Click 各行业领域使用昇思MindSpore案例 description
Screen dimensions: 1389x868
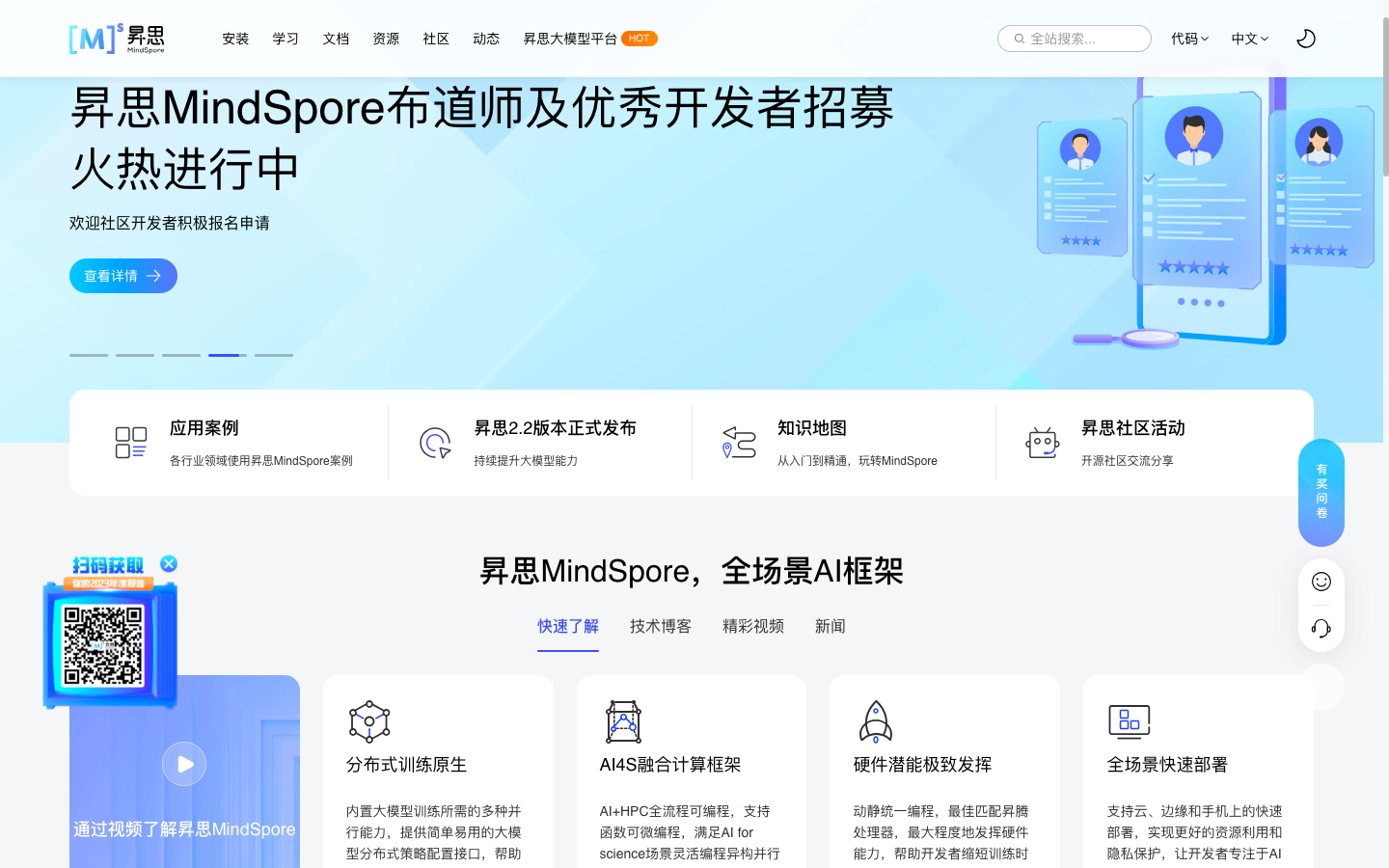[x=261, y=461]
